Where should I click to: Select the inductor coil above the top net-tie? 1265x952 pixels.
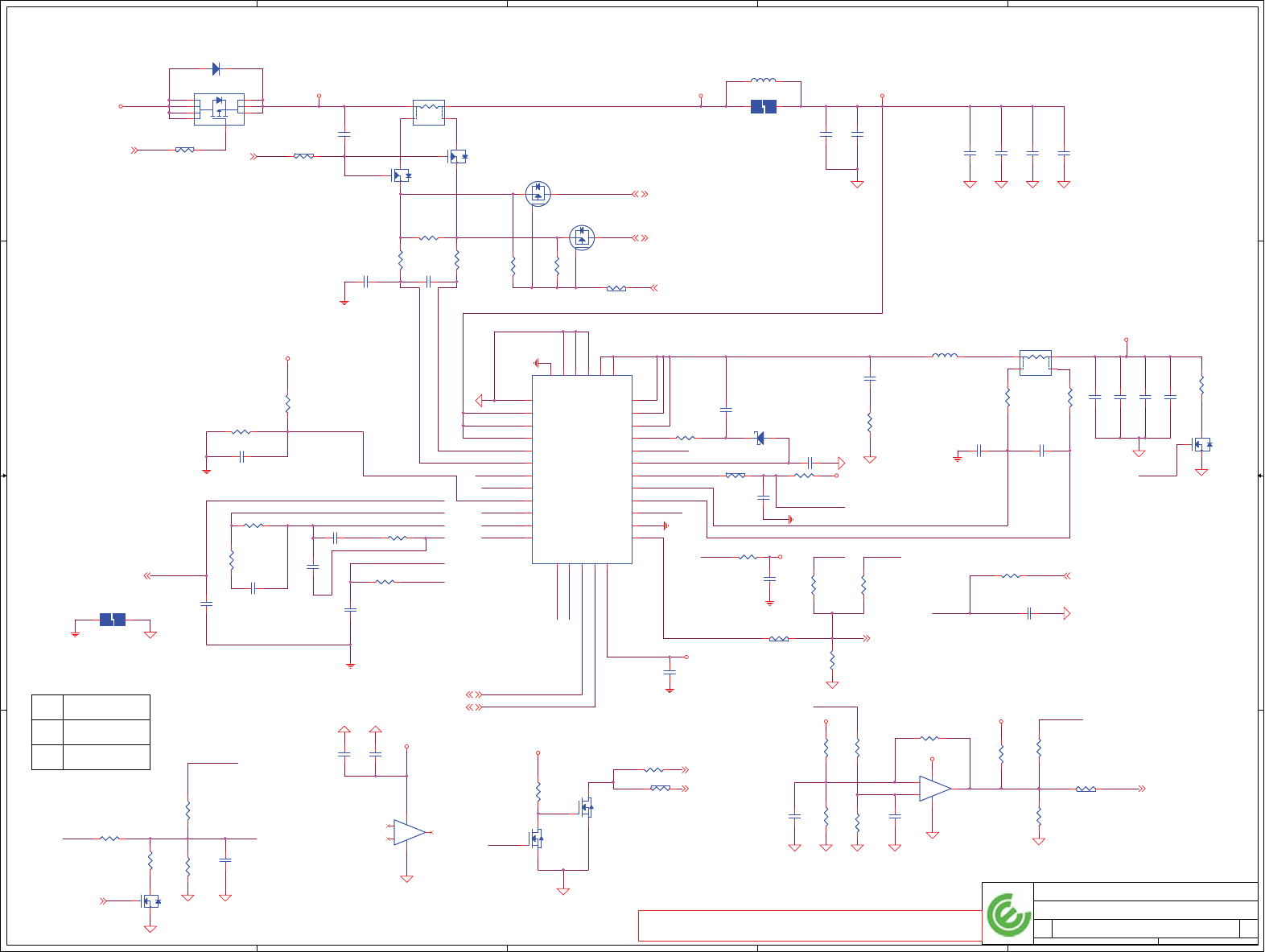click(x=764, y=80)
